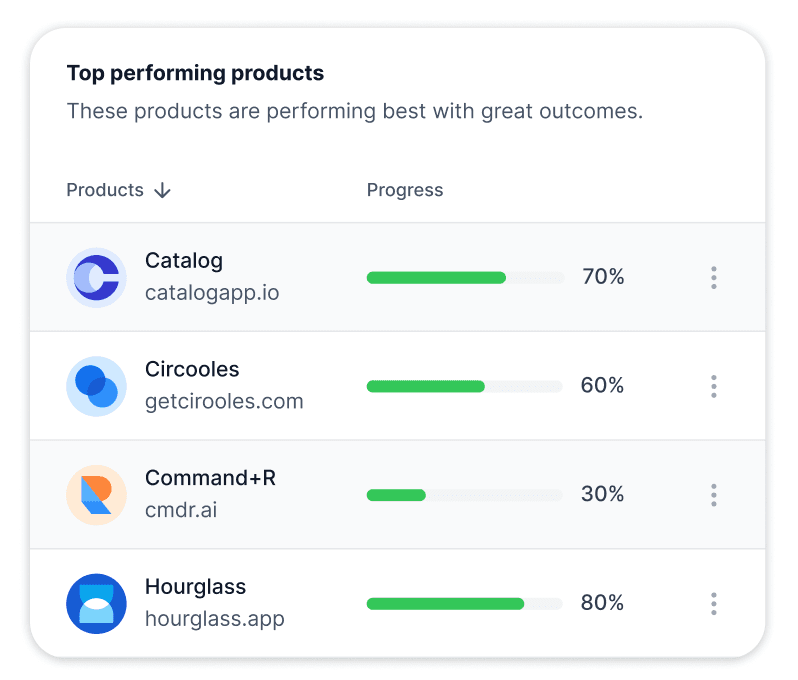798x680 pixels.
Task: Click the Hourglass 80% progress bar
Action: pyautogui.click(x=464, y=604)
